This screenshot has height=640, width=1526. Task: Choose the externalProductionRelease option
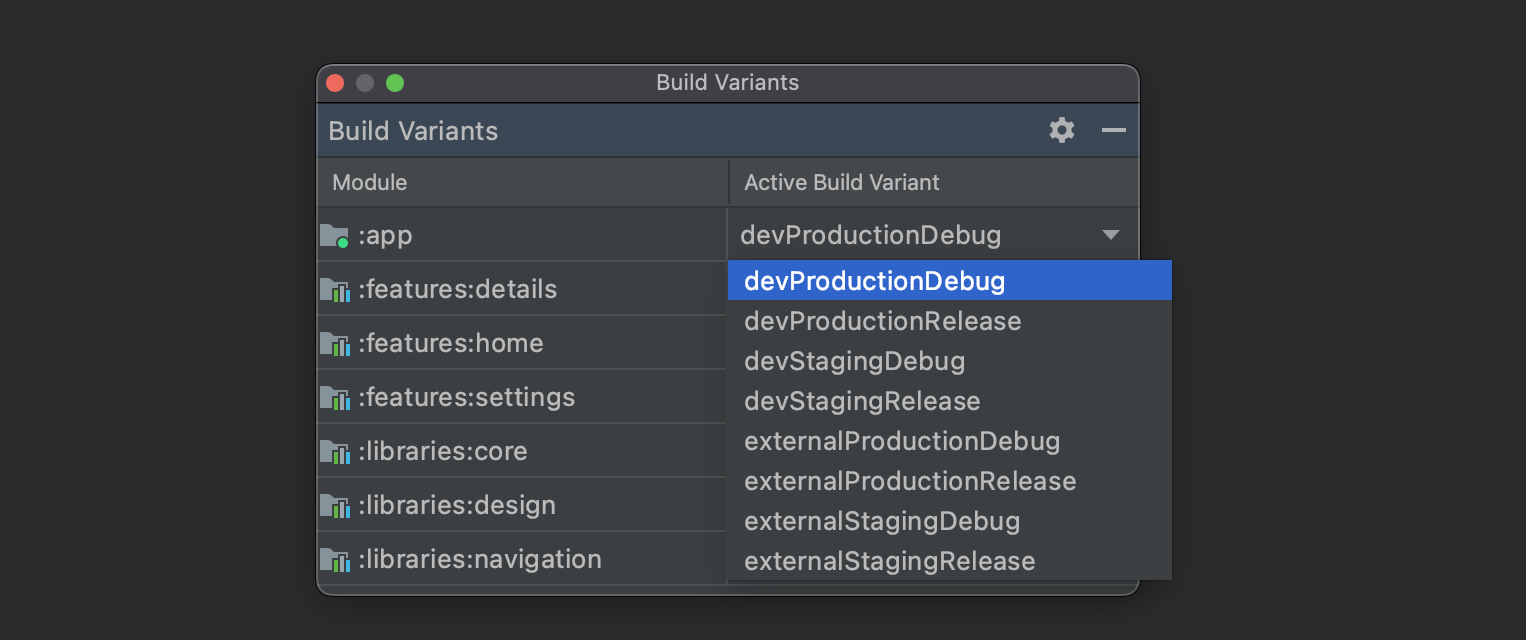[910, 481]
